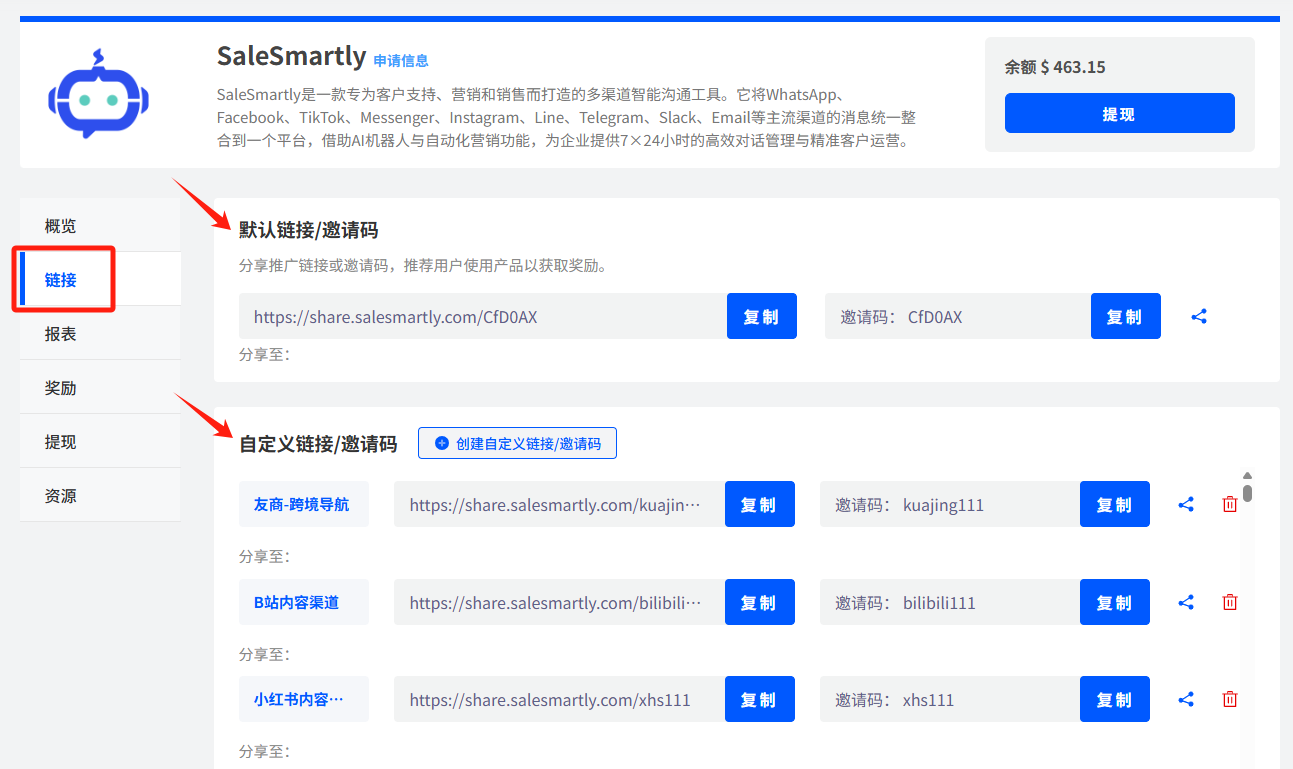Open the 申请信息 link
This screenshot has width=1293, height=769.
401,60
